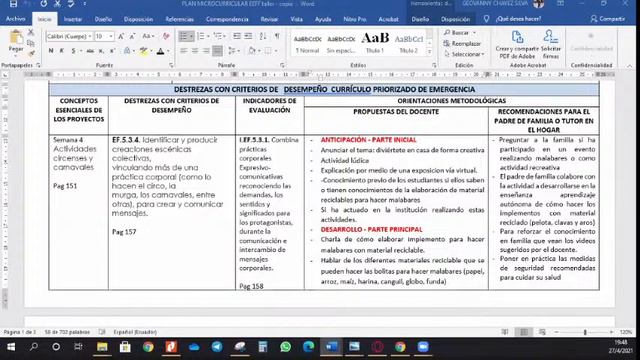Click the Pegar paste icon

click(x=16, y=38)
